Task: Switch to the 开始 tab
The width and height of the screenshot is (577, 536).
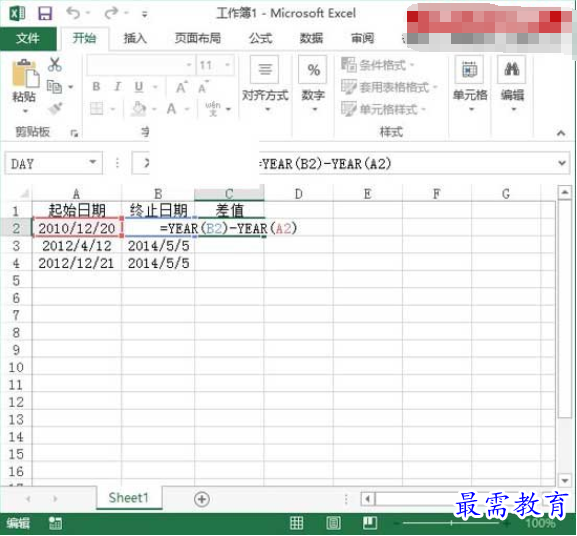Action: tap(84, 38)
